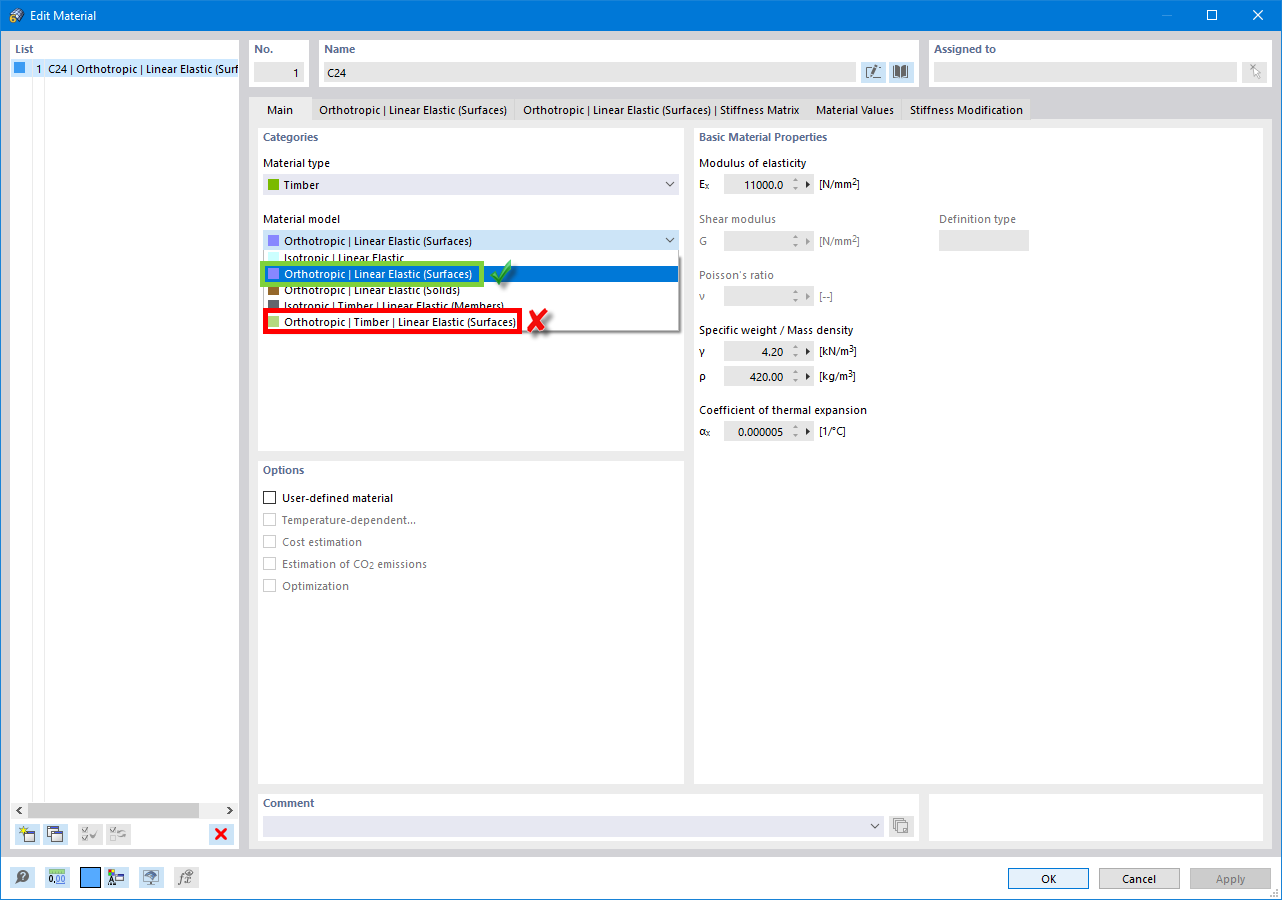Click the display view monitor icon
Screen dimensions: 1282x900
[151, 878]
